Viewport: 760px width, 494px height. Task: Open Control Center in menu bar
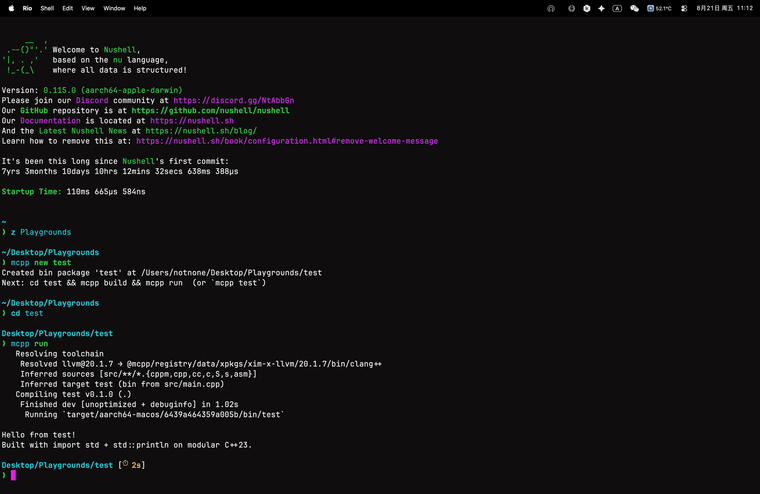(684, 8)
